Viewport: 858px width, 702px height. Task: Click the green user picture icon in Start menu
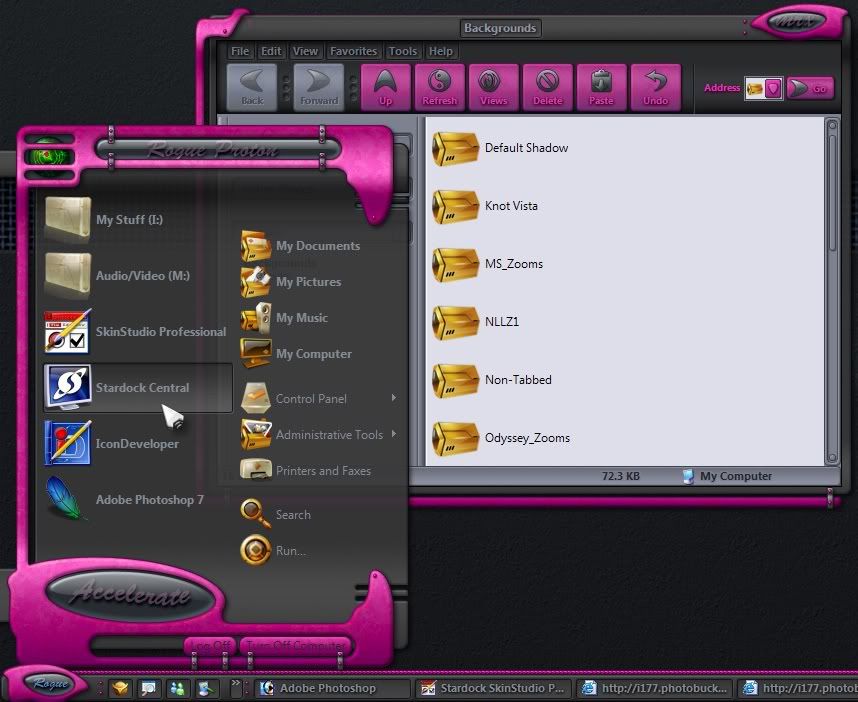pyautogui.click(x=49, y=157)
